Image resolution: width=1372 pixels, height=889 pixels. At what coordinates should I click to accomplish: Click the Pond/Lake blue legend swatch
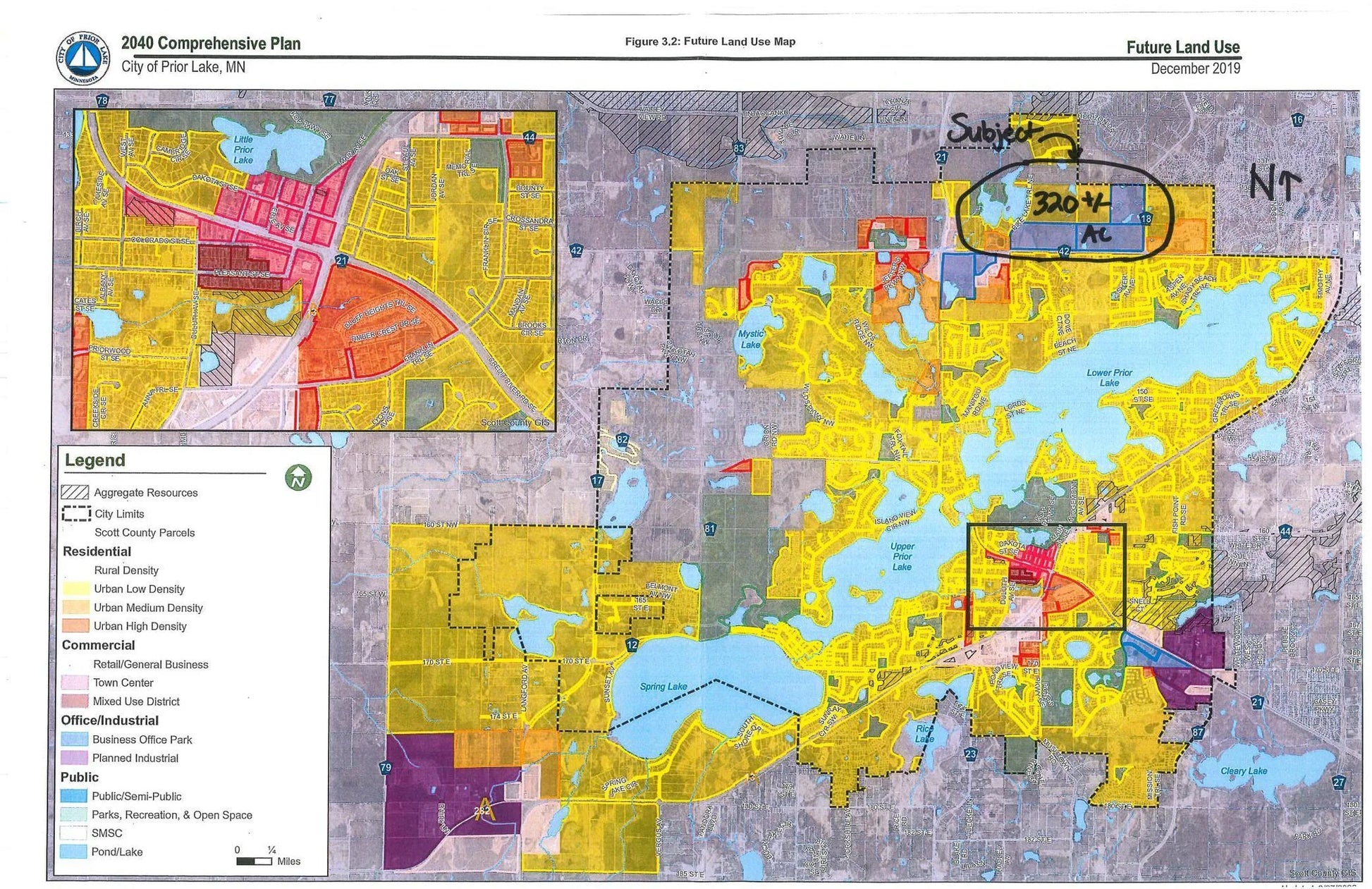pyautogui.click(x=74, y=852)
